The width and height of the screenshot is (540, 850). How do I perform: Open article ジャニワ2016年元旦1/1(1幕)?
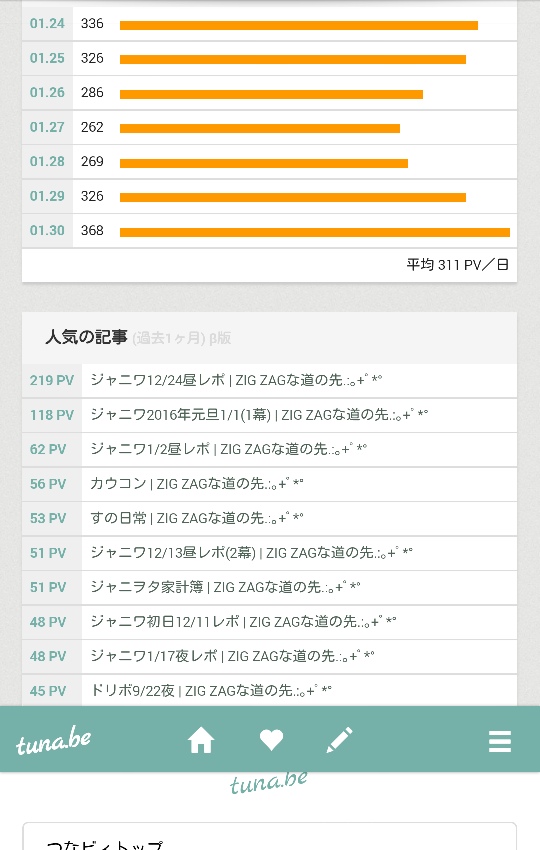(x=269, y=415)
